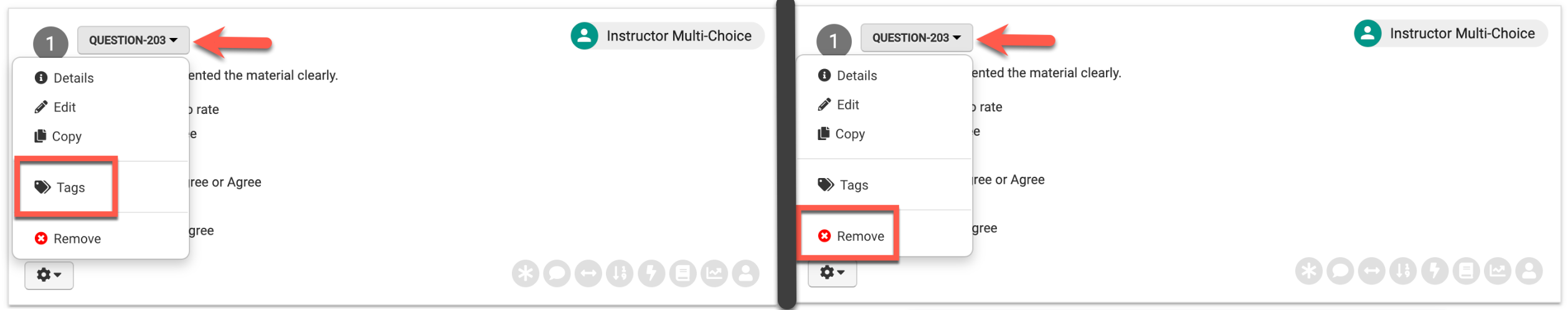1568x310 pixels.
Task: Choose Details in the left panel's menu
Action: coord(73,78)
